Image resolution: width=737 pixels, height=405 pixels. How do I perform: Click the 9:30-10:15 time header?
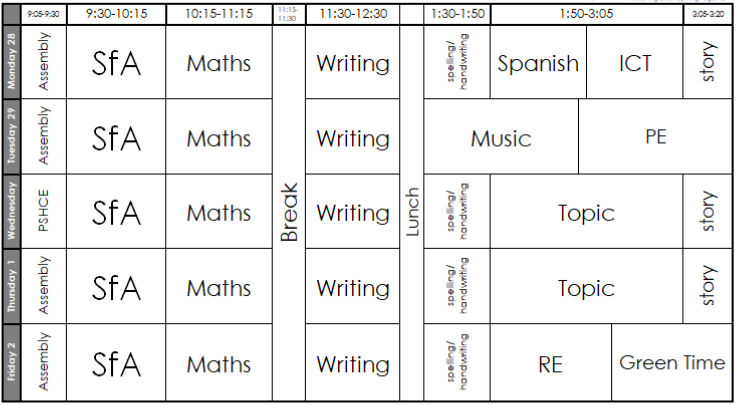click(x=116, y=15)
